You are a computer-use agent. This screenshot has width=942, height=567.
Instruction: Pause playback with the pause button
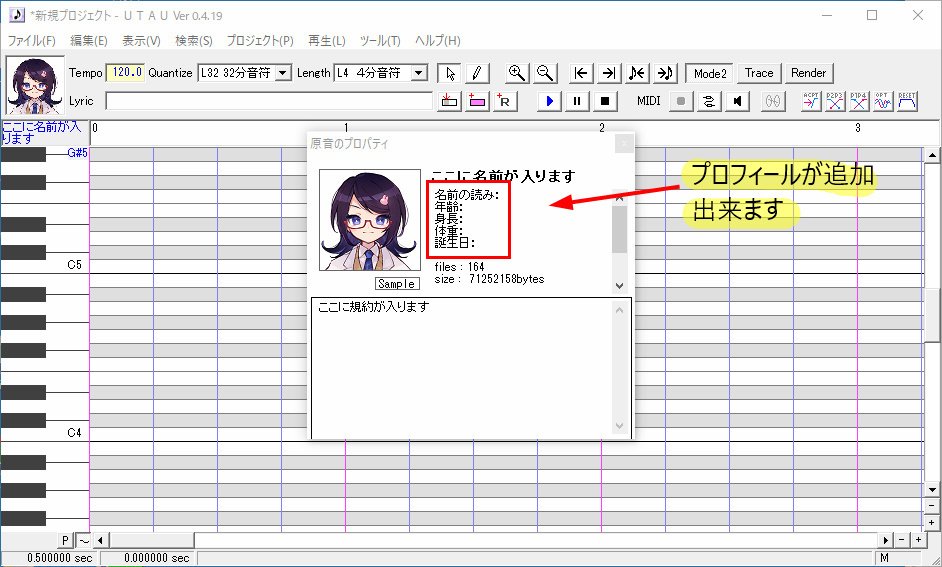tap(577, 102)
